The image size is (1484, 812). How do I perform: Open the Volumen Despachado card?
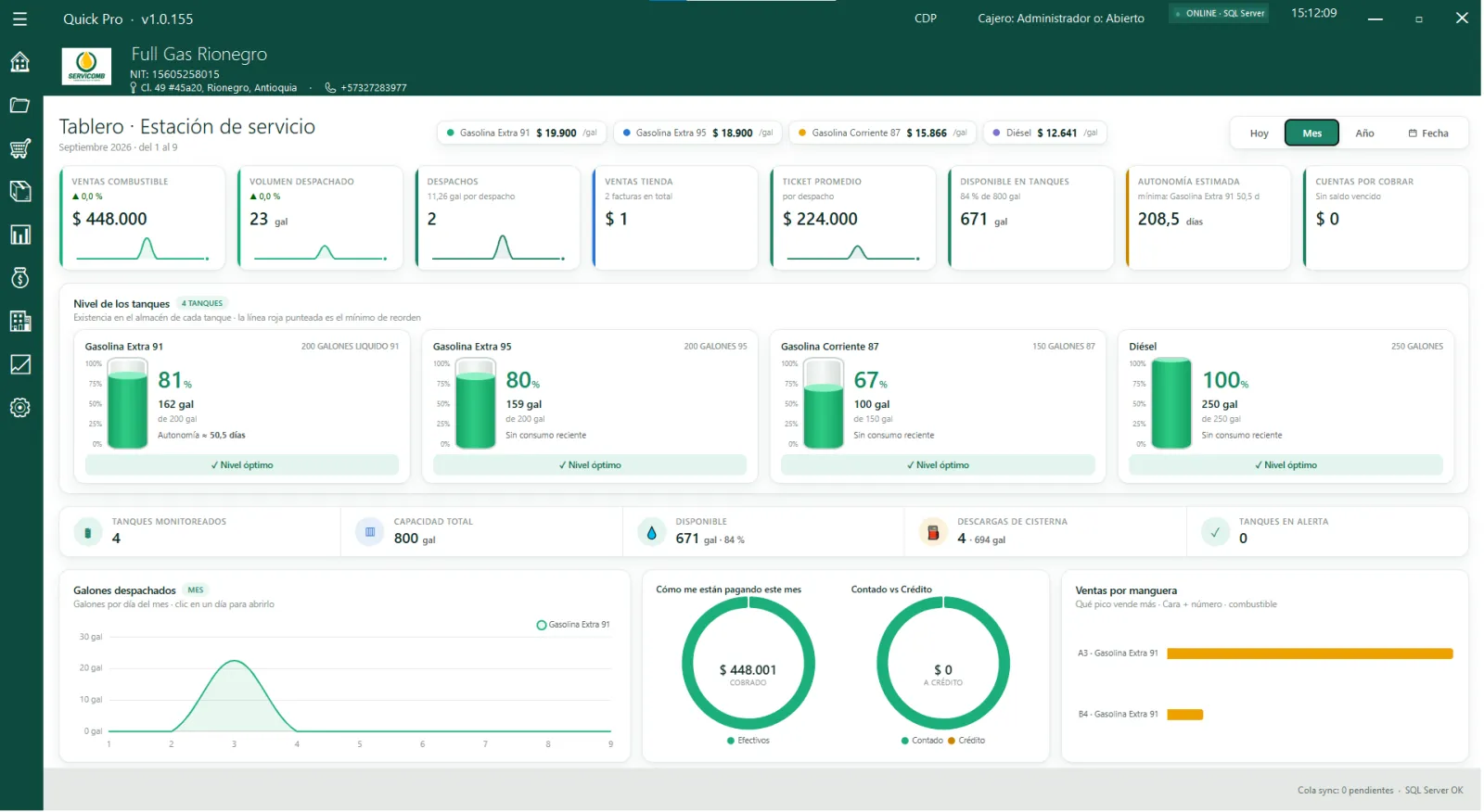(320, 218)
